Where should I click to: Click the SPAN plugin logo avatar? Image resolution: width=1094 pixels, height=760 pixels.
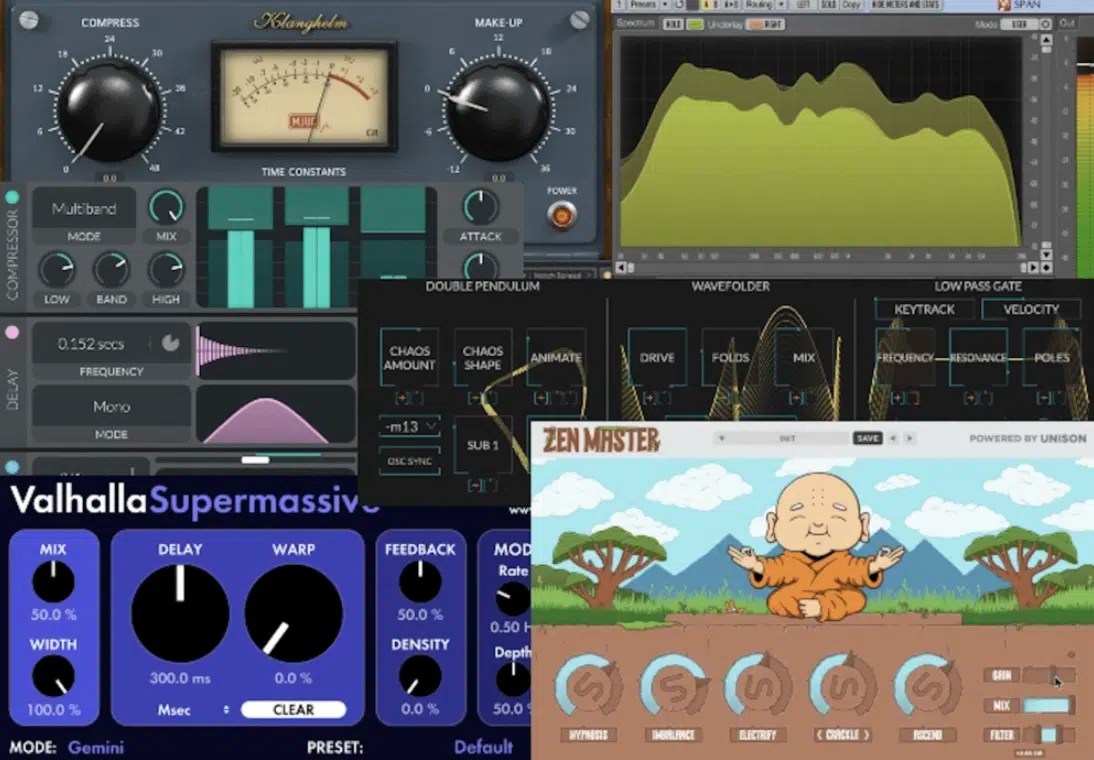tap(1005, 5)
